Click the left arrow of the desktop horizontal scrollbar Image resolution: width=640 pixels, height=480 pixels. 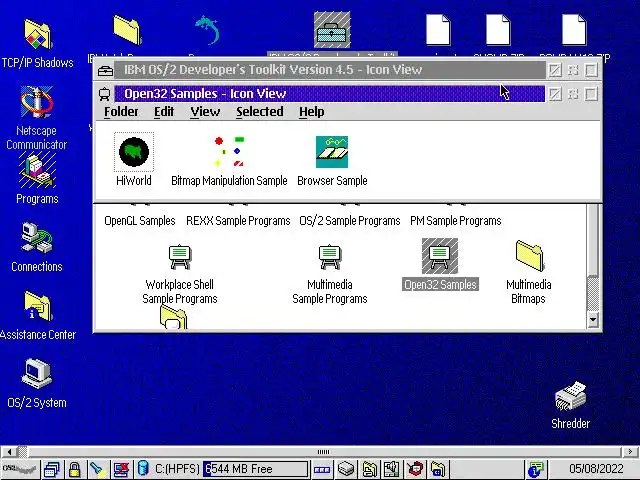tap(9, 451)
